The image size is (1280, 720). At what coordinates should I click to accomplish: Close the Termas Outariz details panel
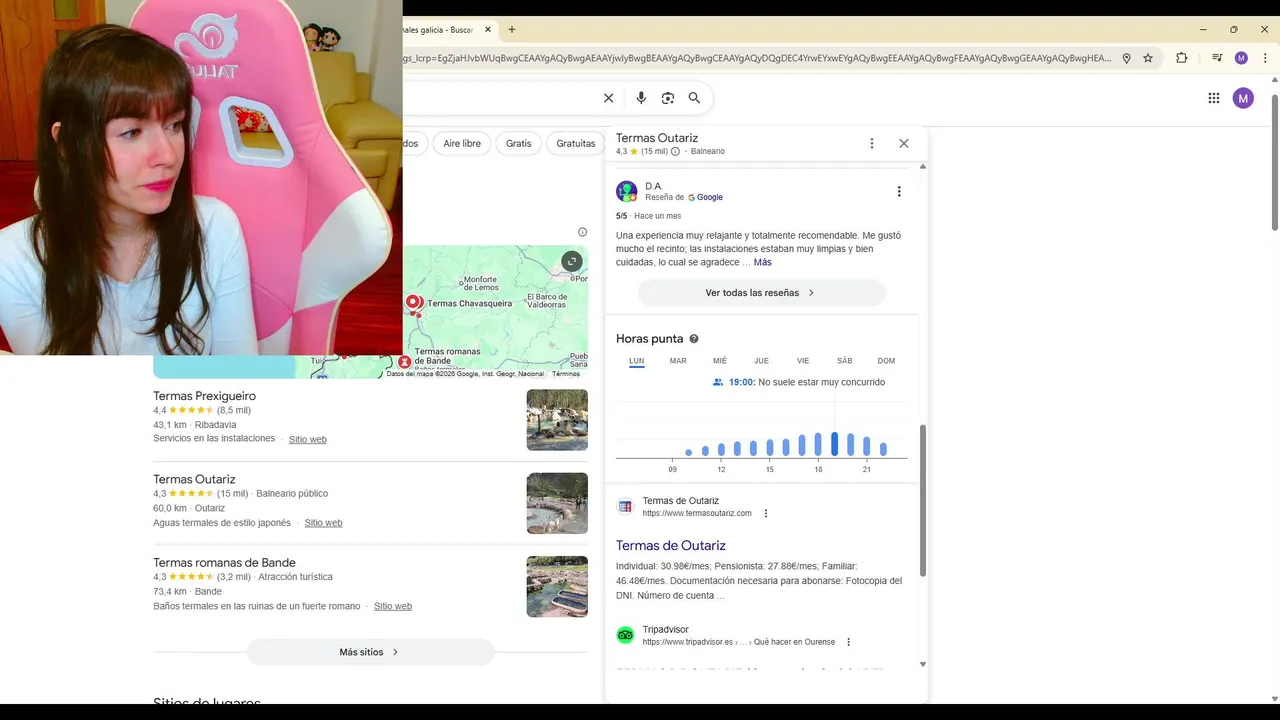pyautogui.click(x=904, y=143)
